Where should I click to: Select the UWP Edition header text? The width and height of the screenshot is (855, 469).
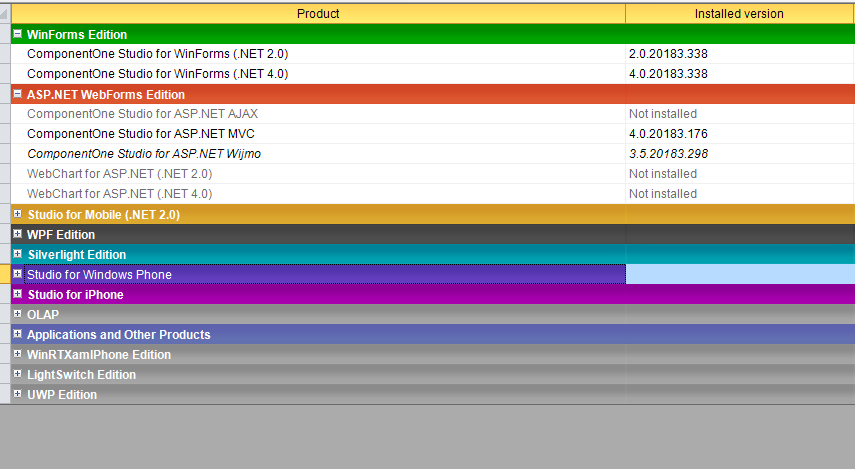point(62,395)
